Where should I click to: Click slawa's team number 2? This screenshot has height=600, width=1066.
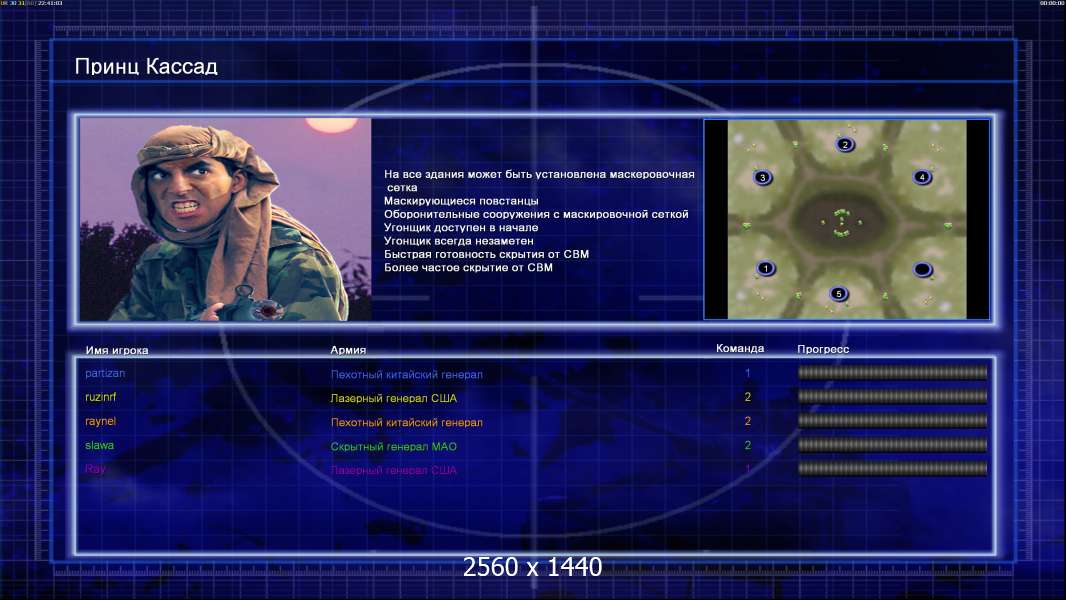coord(748,446)
